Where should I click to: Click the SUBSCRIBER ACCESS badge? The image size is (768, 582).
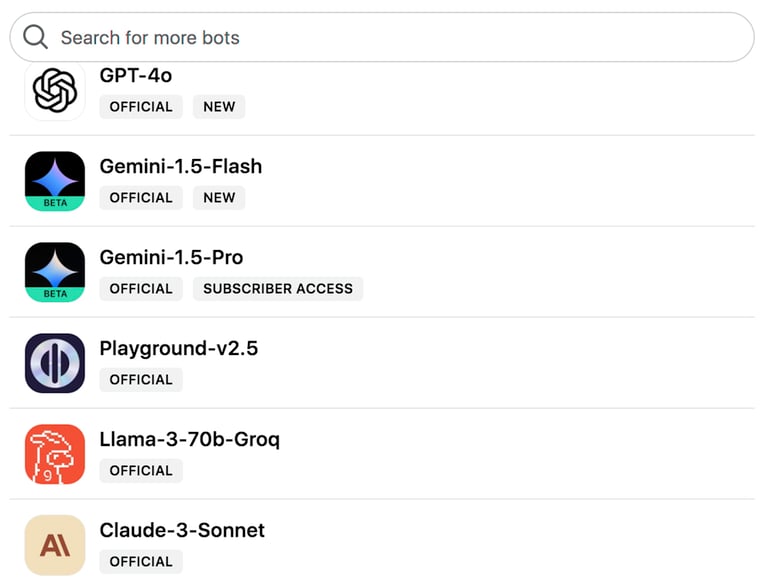pyautogui.click(x=278, y=289)
